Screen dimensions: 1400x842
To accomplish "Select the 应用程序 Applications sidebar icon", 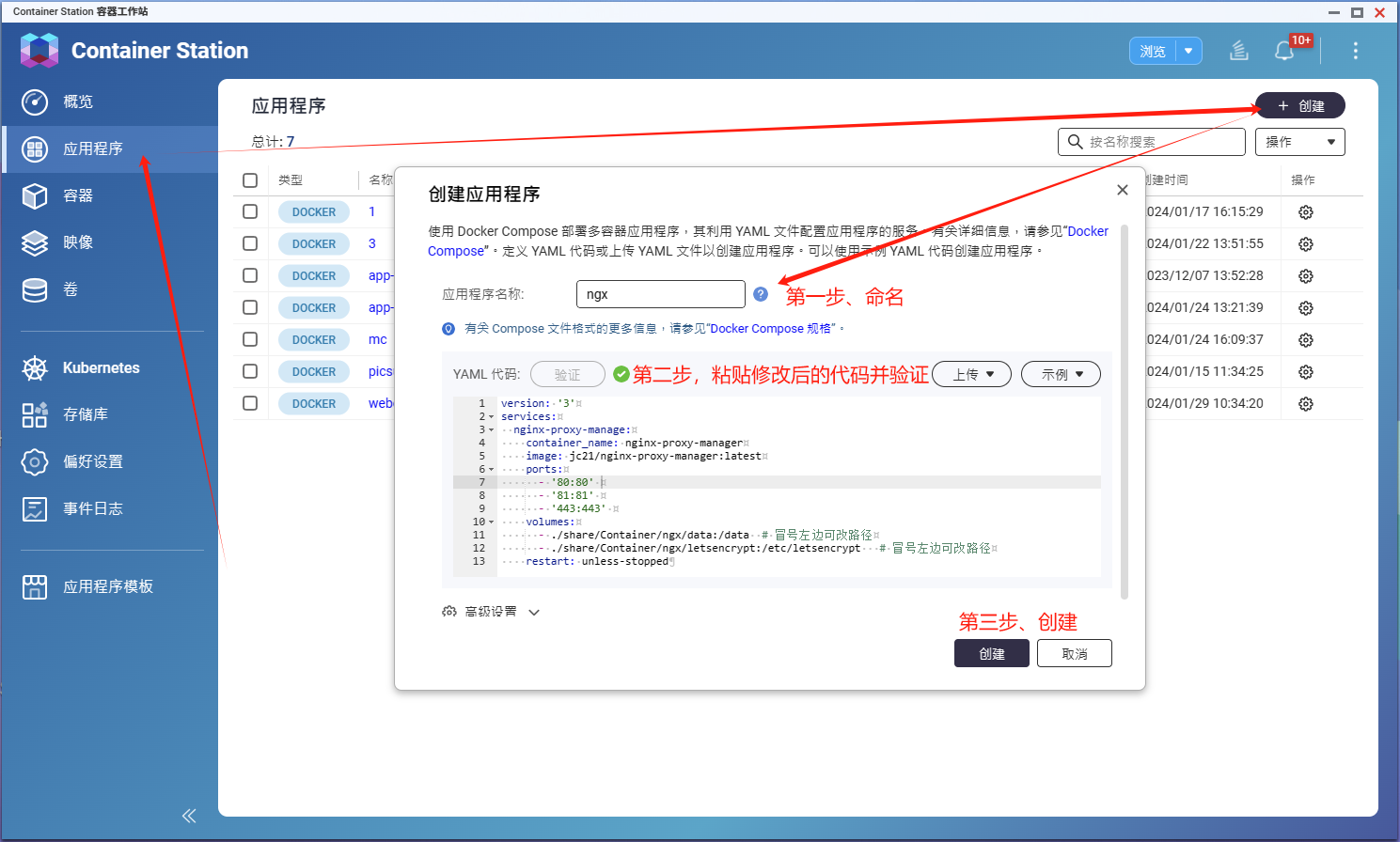I will coord(35,148).
